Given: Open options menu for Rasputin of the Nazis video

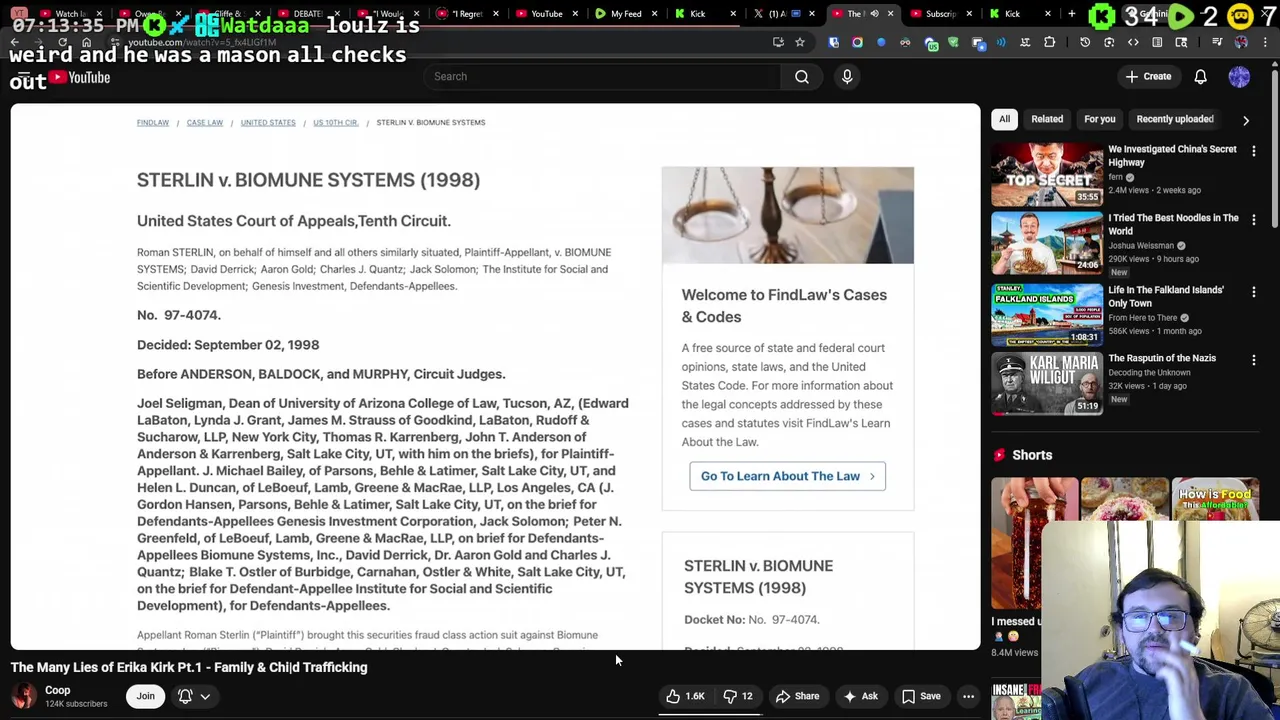Looking at the screenshot, I should [1254, 360].
